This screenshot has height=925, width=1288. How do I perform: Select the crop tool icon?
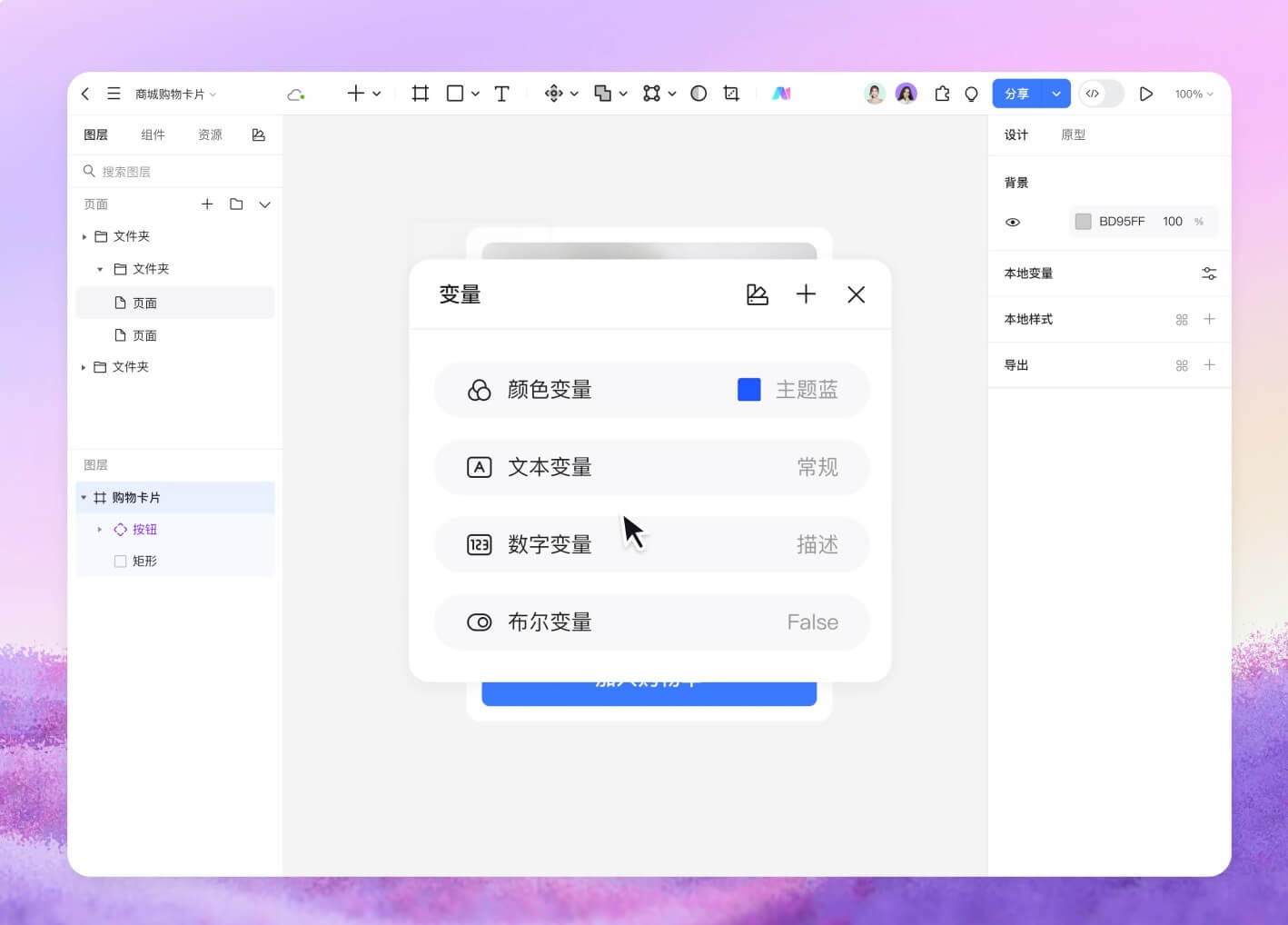[731, 94]
